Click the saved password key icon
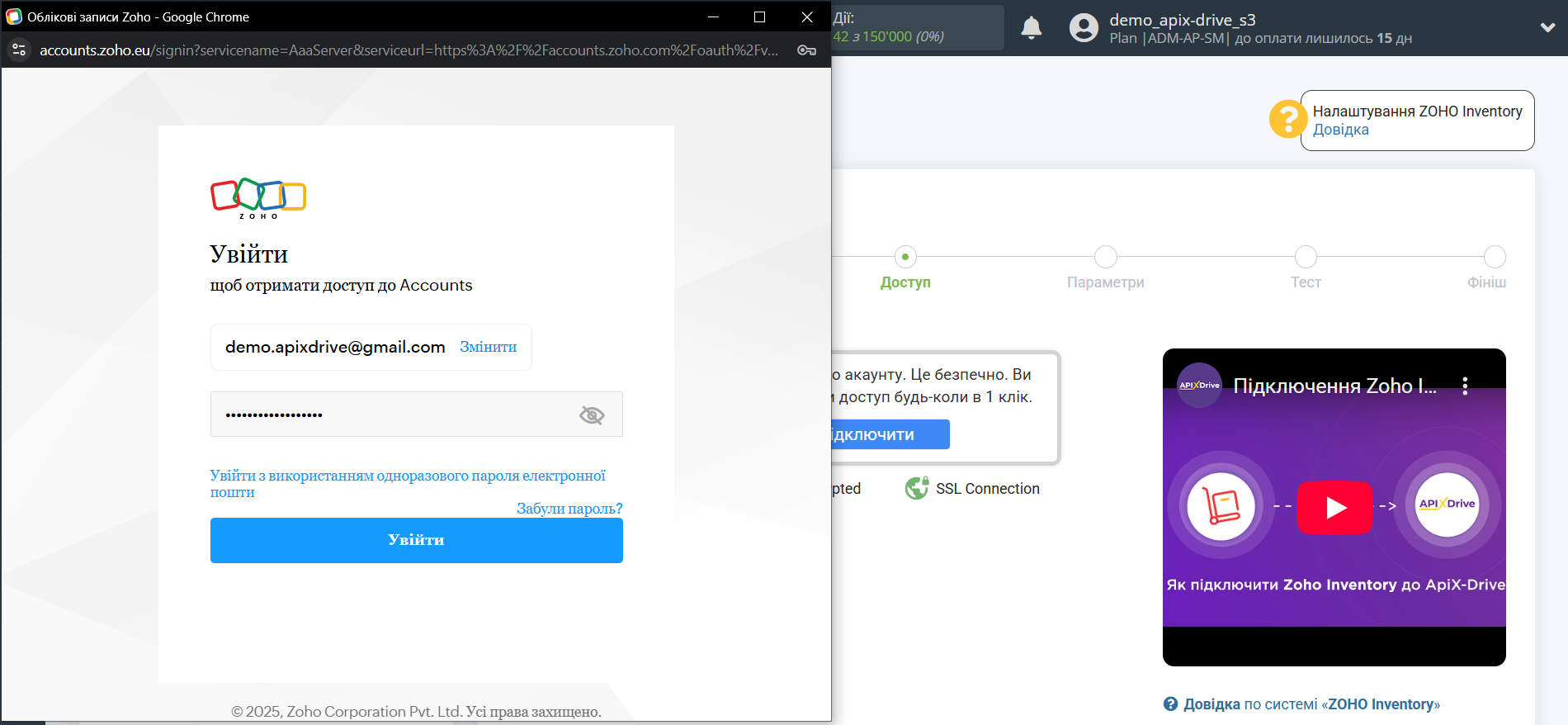The height and width of the screenshot is (725, 1568). click(x=806, y=50)
